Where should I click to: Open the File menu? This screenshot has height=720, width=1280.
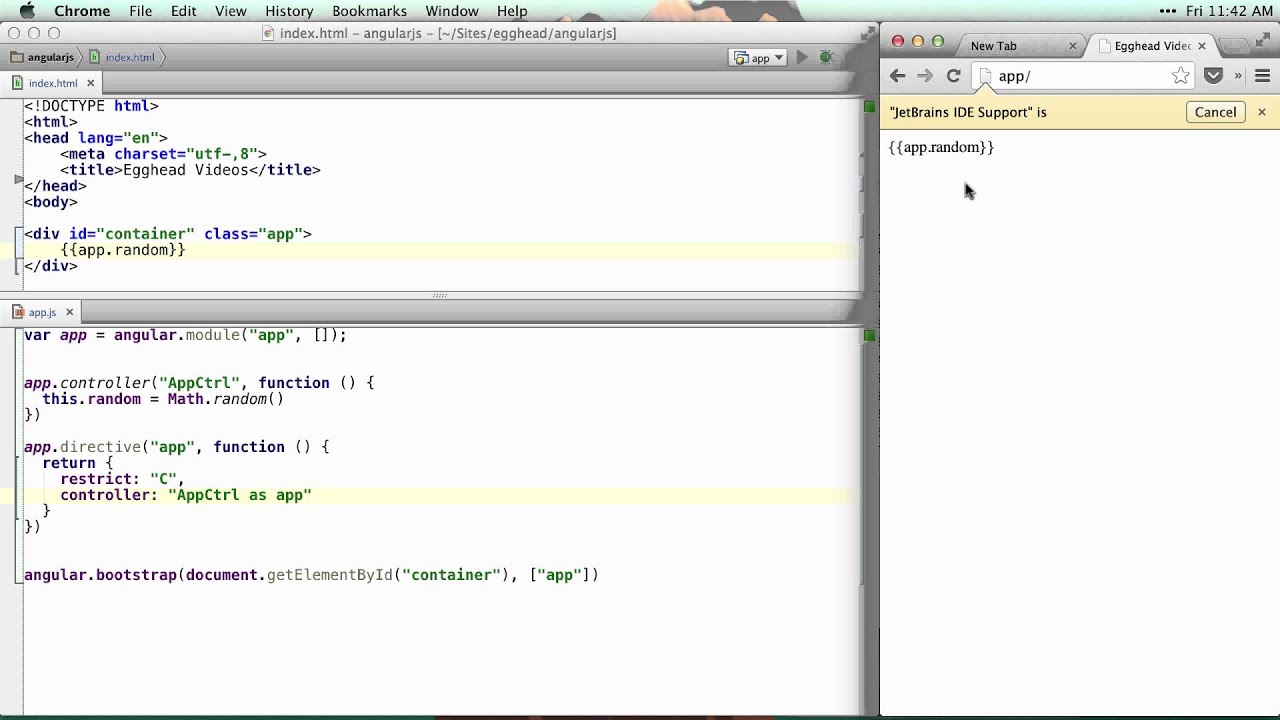(140, 11)
